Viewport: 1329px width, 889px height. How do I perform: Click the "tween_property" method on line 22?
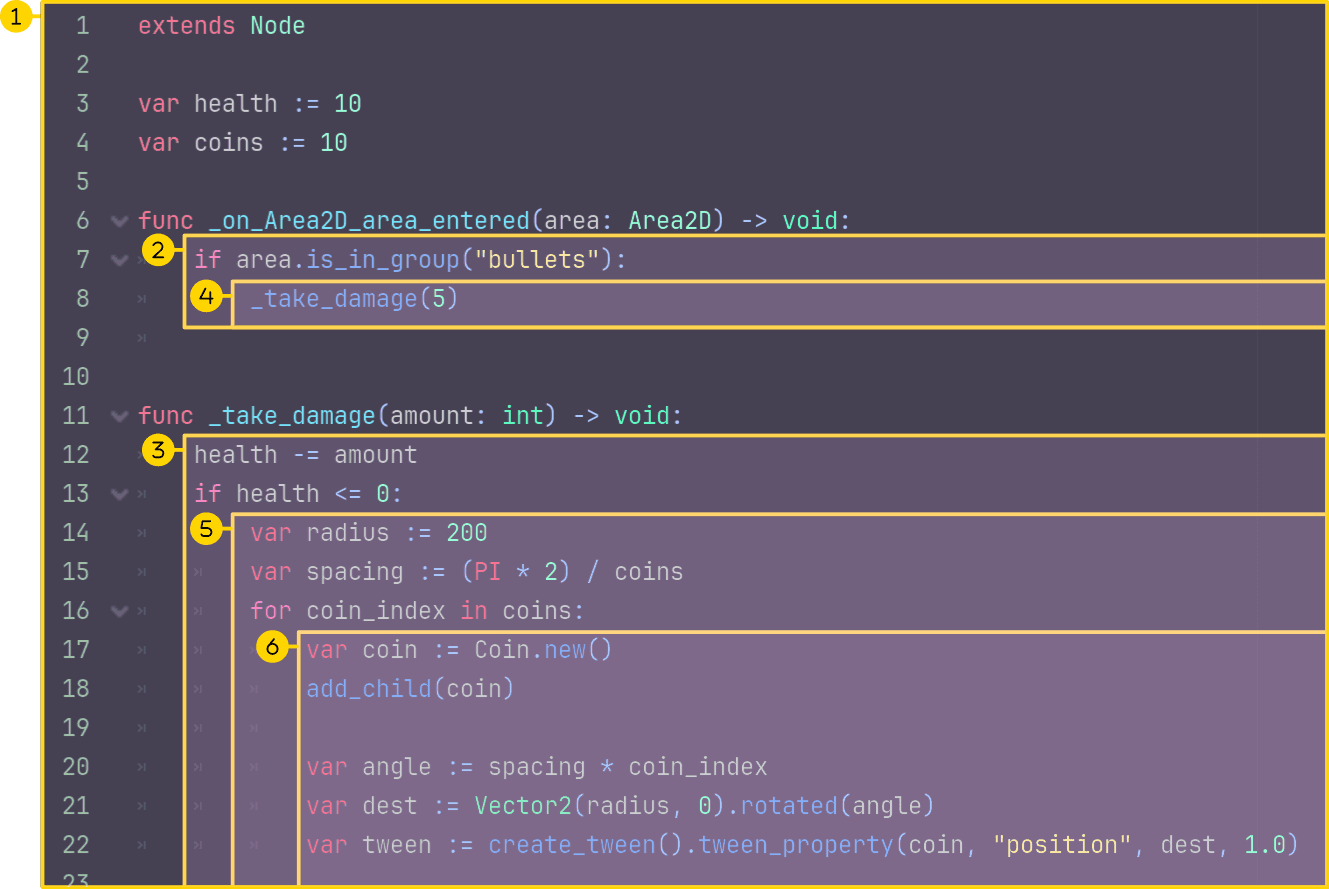(x=796, y=845)
